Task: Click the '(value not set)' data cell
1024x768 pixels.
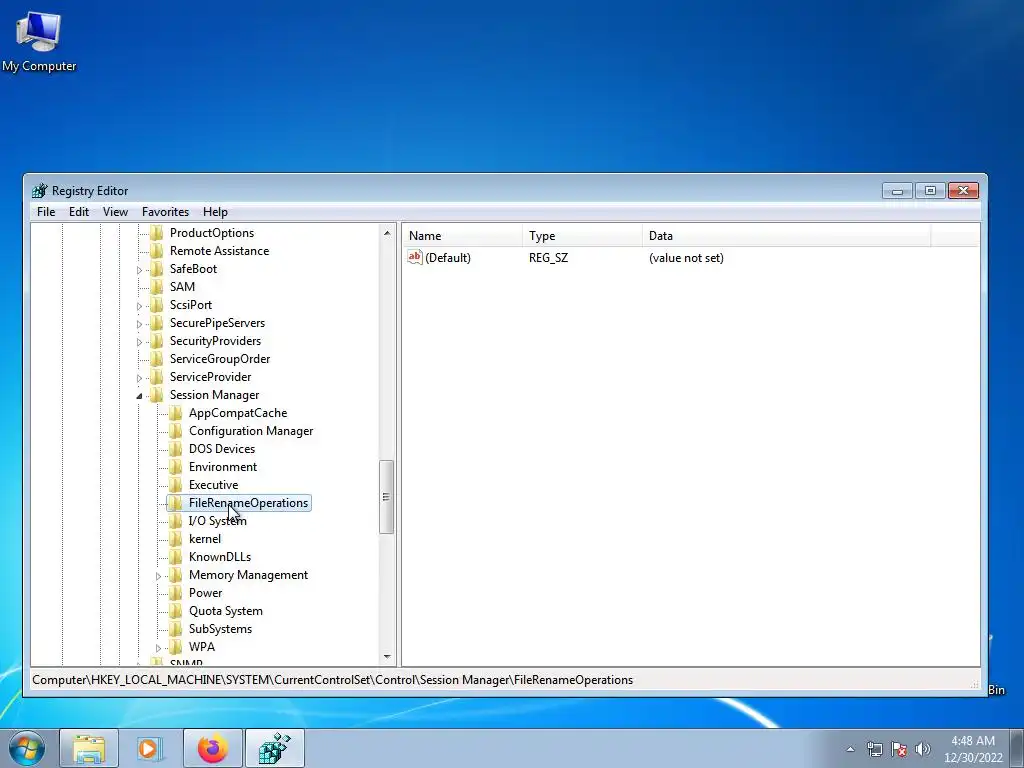Action: click(x=686, y=258)
